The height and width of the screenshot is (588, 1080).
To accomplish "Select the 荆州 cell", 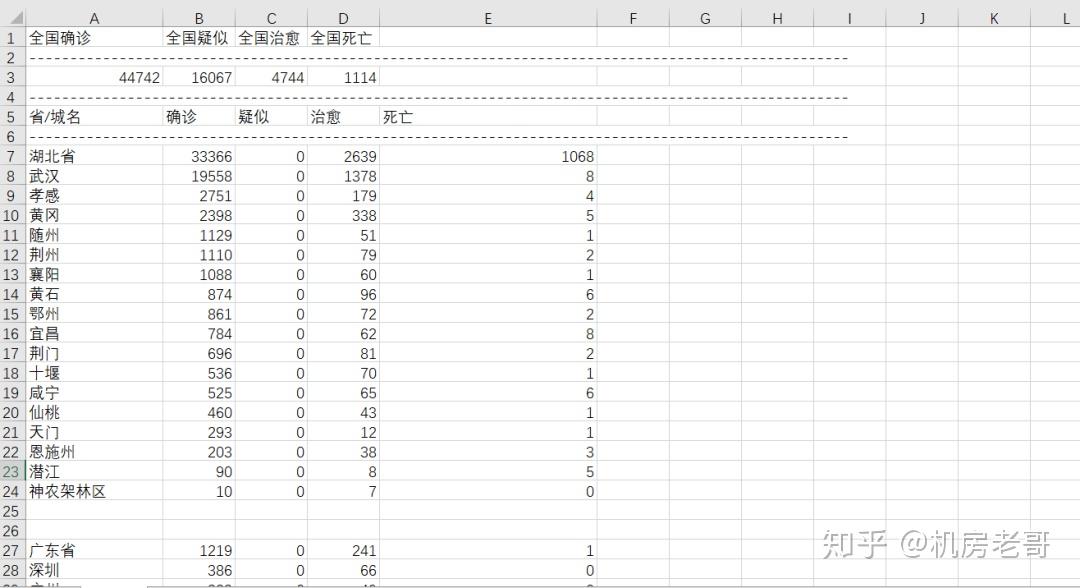I will pyautogui.click(x=94, y=255).
